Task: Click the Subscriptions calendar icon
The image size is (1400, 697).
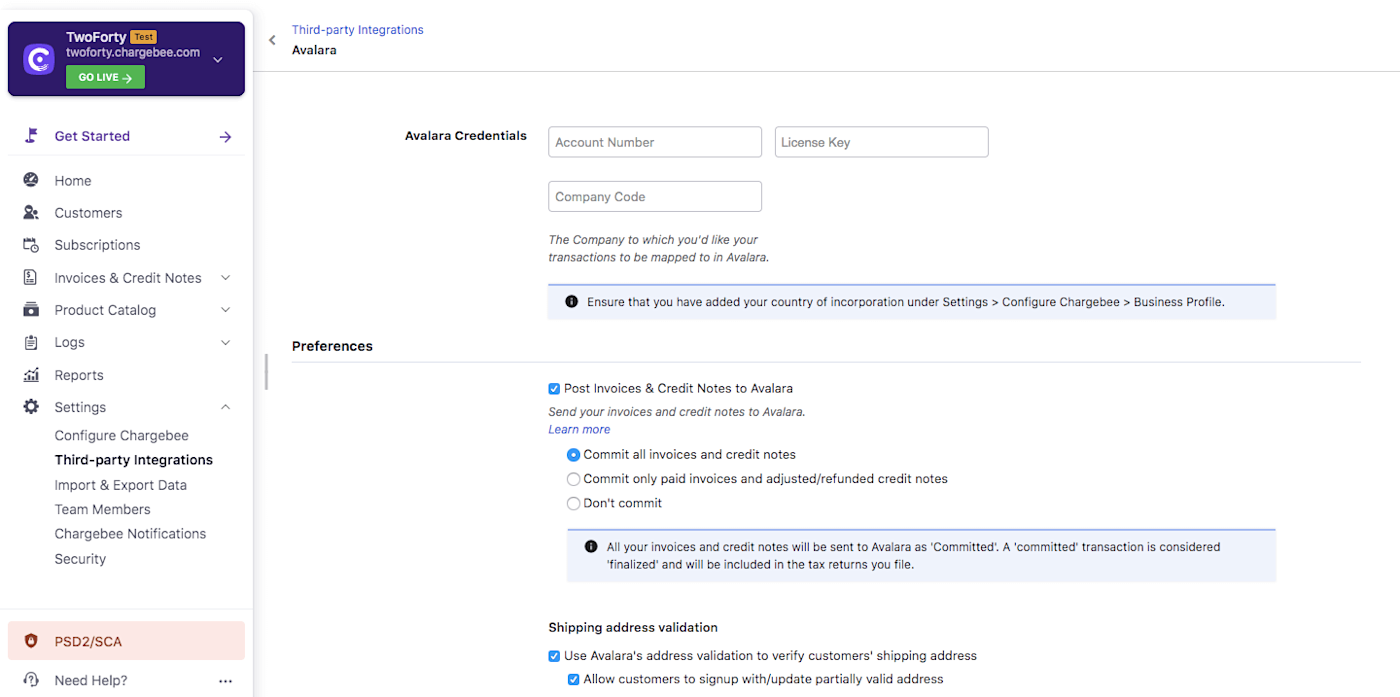Action: [31, 245]
